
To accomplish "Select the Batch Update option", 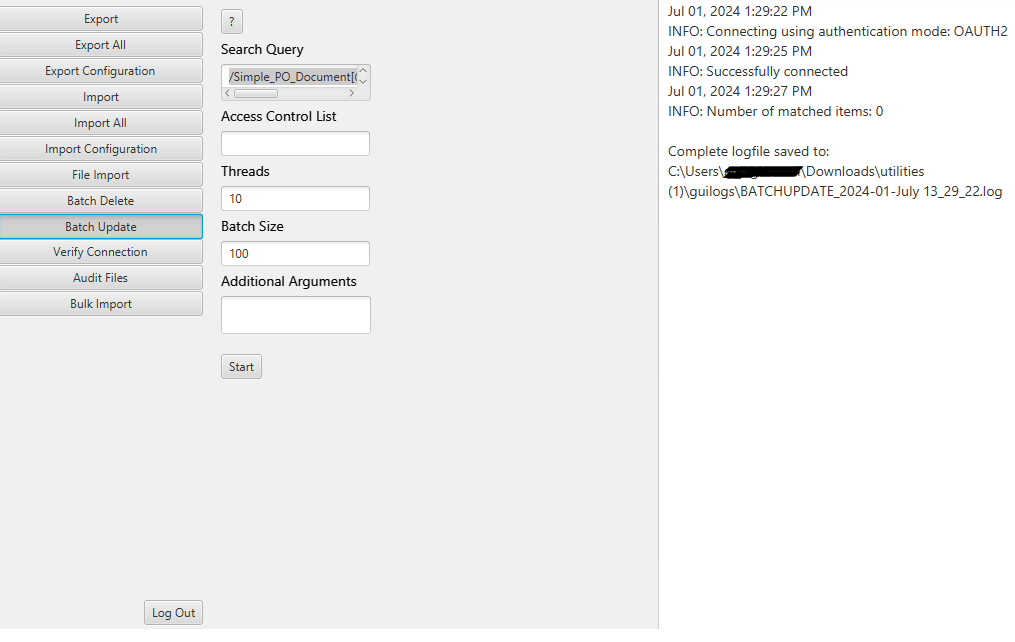I will tap(101, 227).
